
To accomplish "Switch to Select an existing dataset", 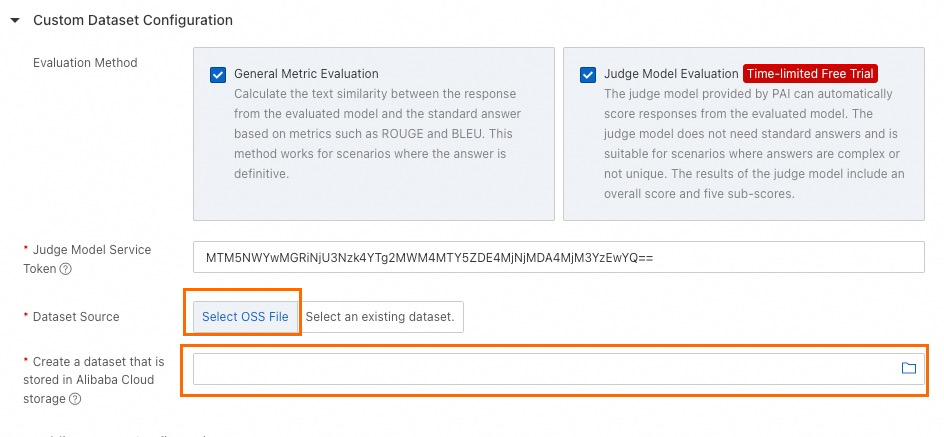I will [380, 317].
